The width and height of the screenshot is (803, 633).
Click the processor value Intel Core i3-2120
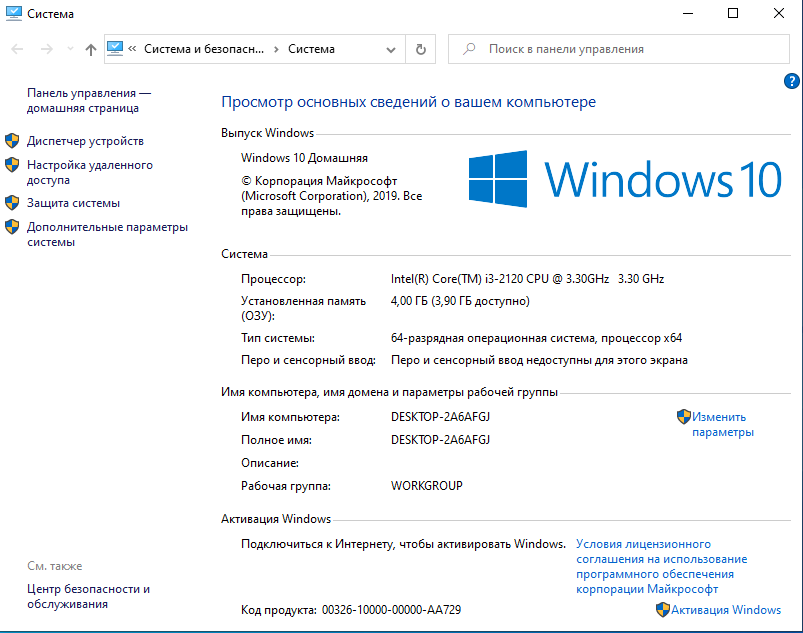point(527,279)
